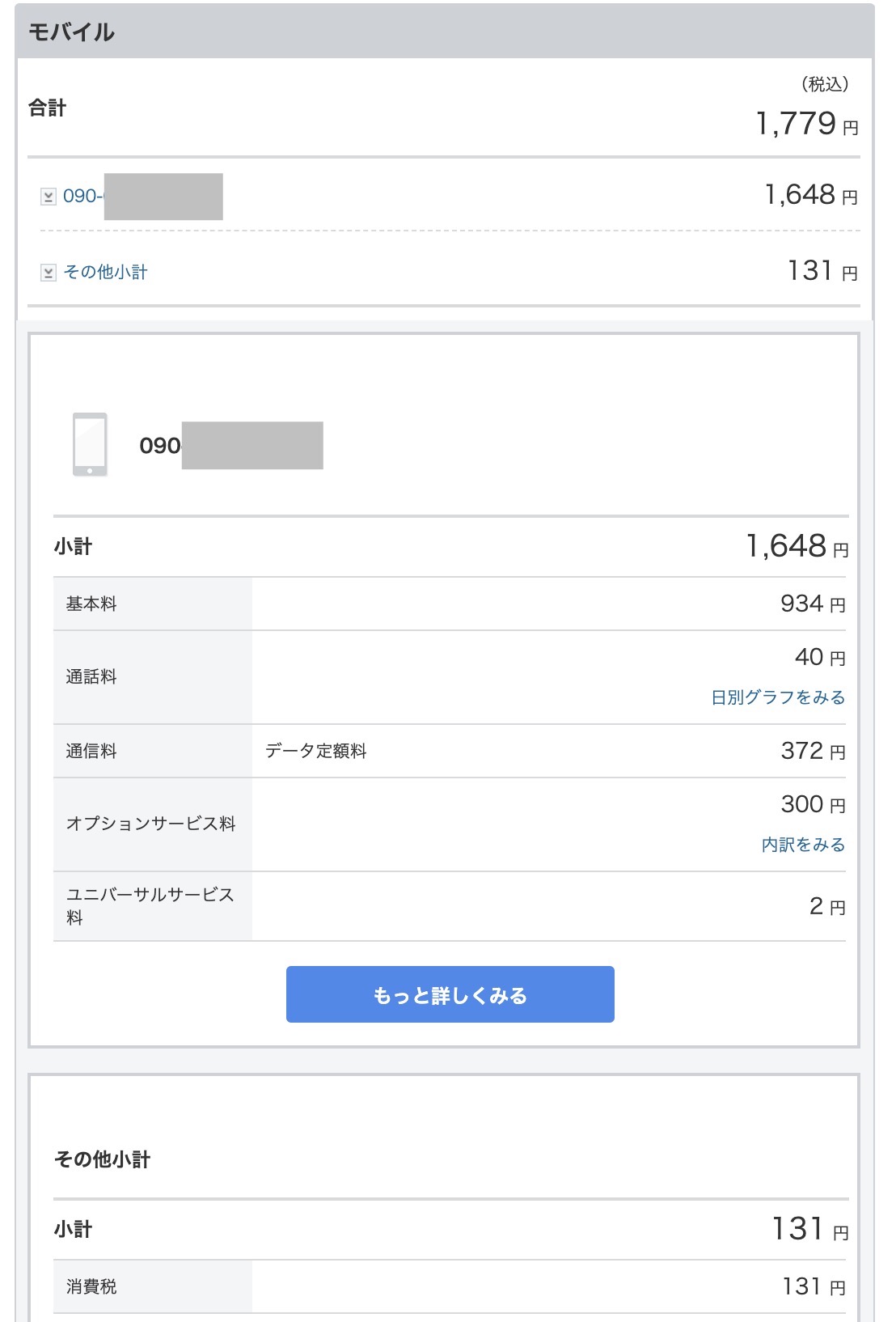Open the blue その他小計 link in the summary
The height and width of the screenshot is (1322, 896).
(105, 273)
